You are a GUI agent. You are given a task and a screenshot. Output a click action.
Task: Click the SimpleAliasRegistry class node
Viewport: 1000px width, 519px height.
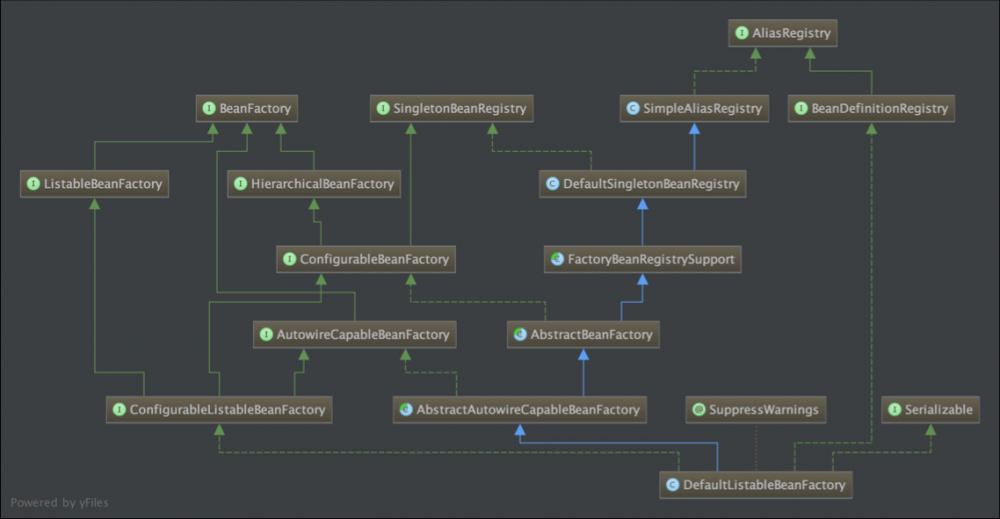(694, 108)
